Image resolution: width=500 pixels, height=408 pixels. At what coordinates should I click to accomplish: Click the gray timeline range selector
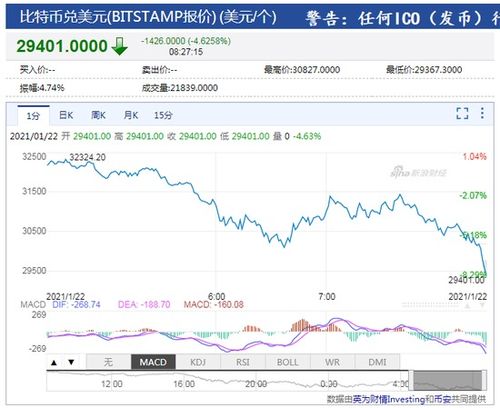[x=448, y=381]
